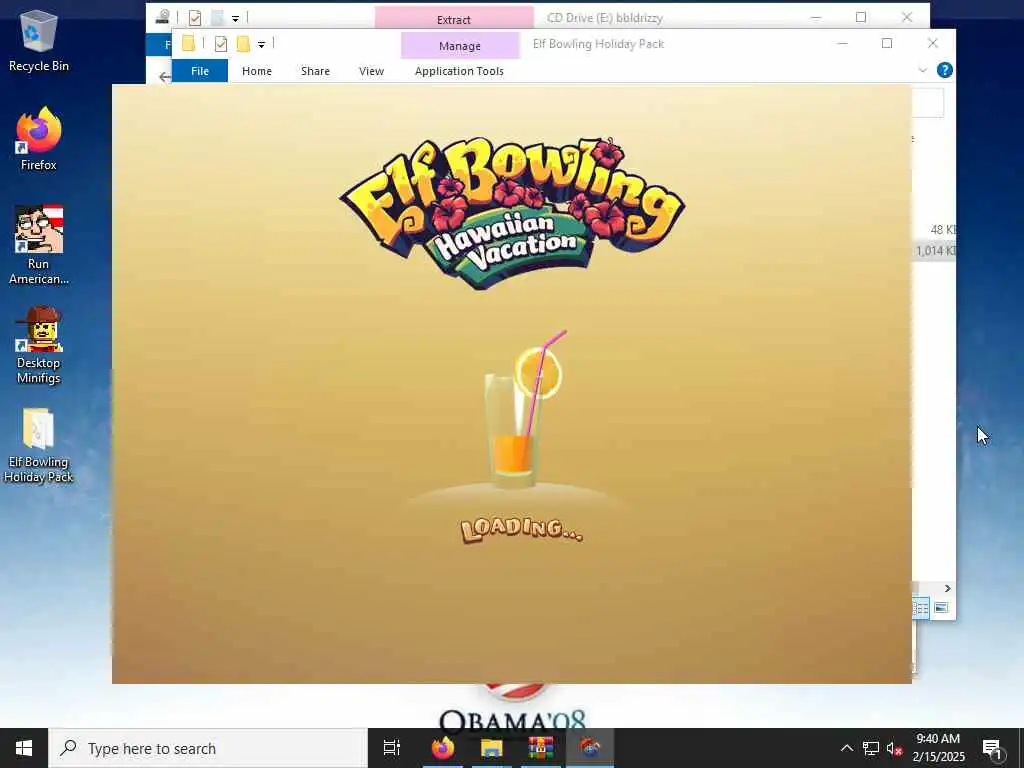This screenshot has height=768, width=1024.
Task: Maximize the Elf Bowling Holiday Pack window
Action: pos(887,44)
